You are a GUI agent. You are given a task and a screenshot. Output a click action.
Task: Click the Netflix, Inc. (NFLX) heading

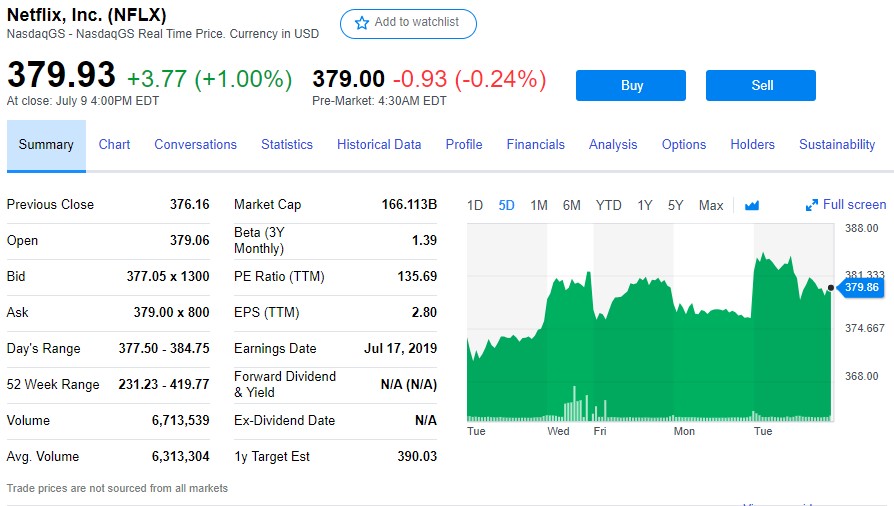pyautogui.click(x=87, y=15)
